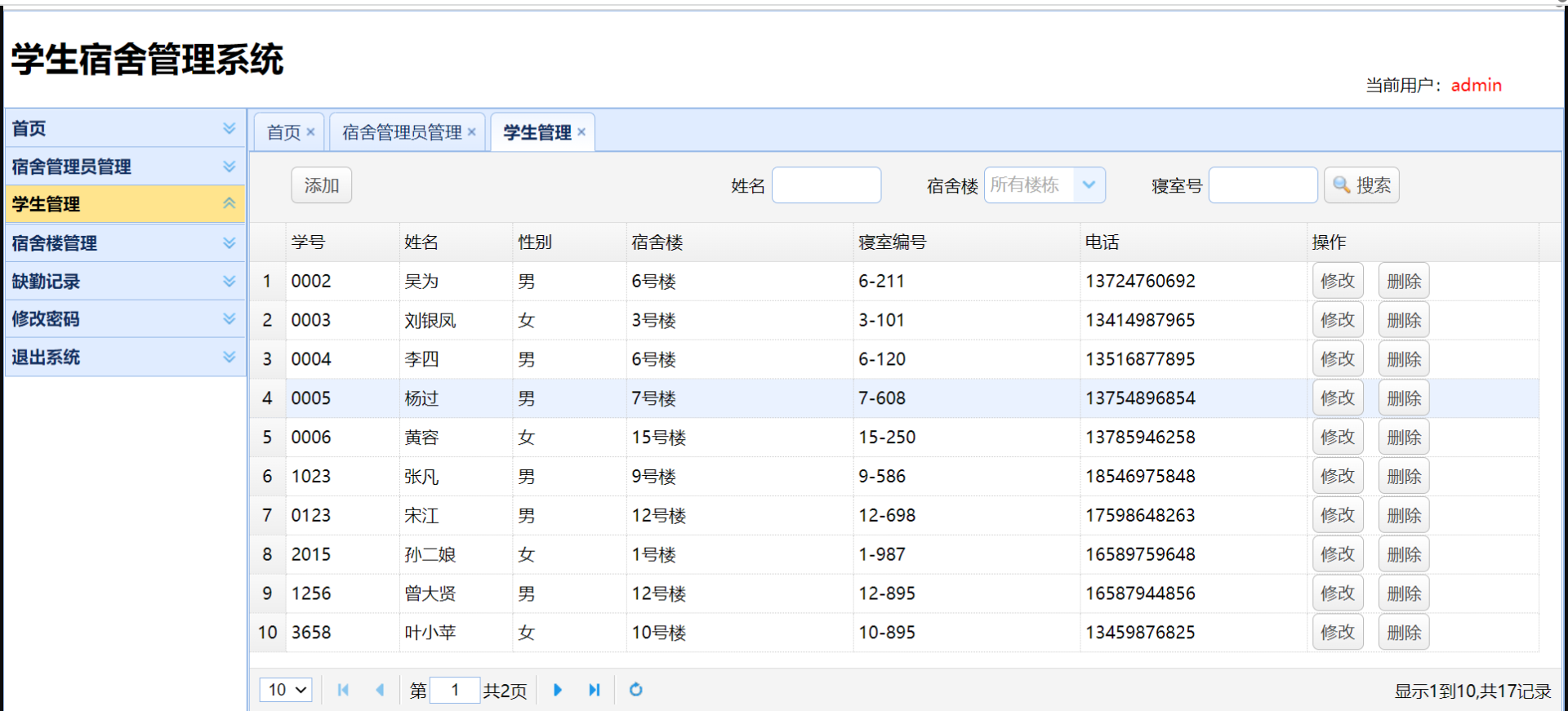The height and width of the screenshot is (711, 1568).
Task: Delete student 宋江
Action: (1404, 515)
